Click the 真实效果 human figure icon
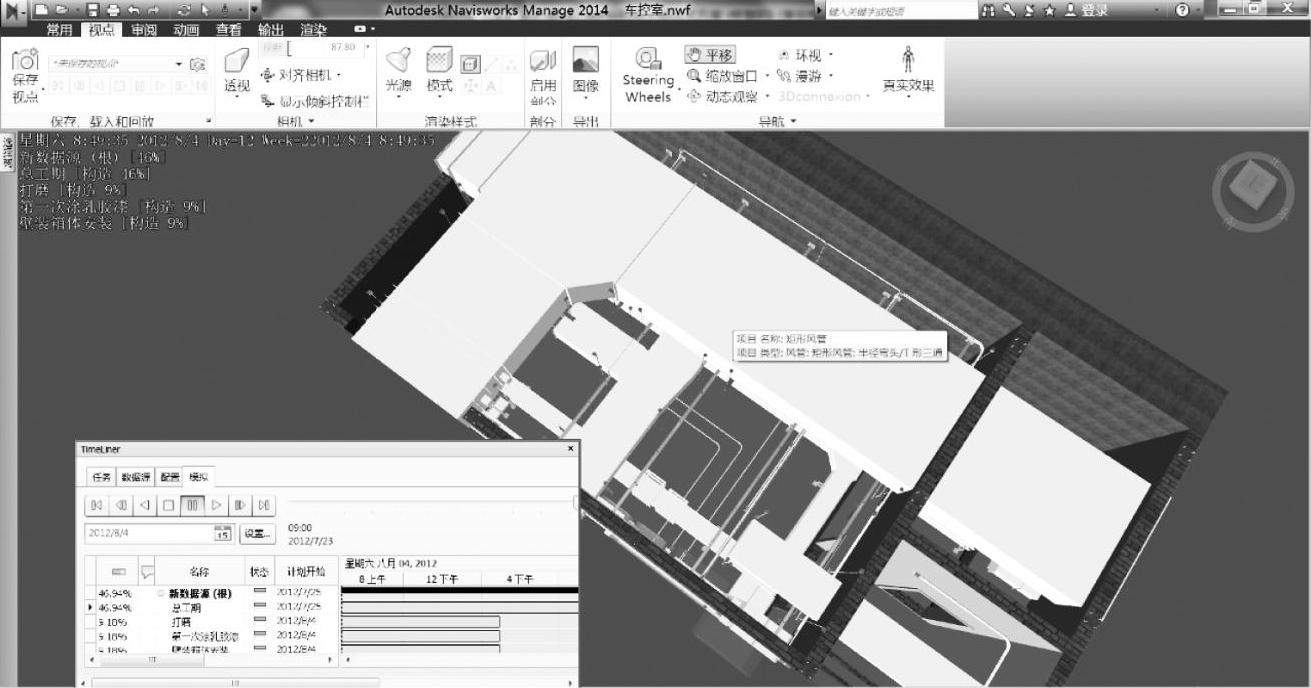Viewport: 1311px width, 688px height. (908, 58)
